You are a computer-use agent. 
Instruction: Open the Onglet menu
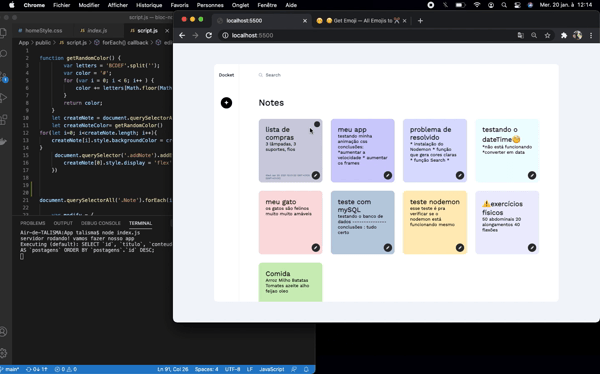click(240, 5)
